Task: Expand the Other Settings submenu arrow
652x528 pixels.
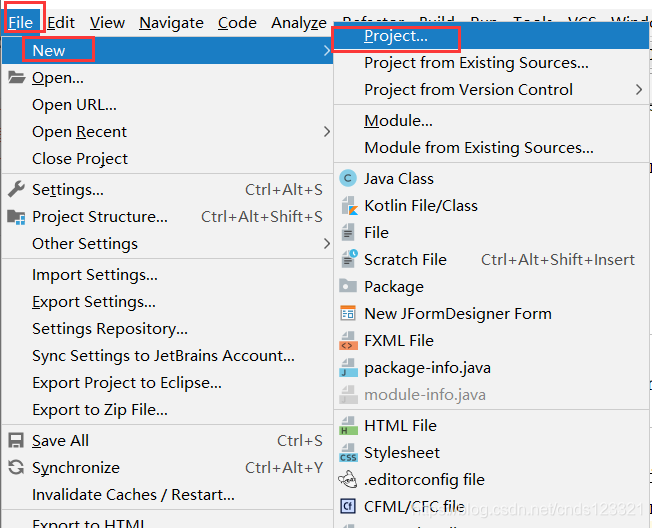Action: click(327, 244)
